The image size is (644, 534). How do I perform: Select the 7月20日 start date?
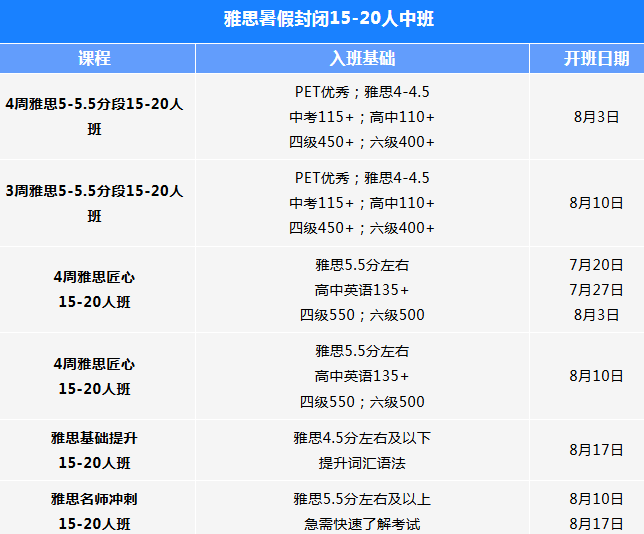[x=596, y=265]
